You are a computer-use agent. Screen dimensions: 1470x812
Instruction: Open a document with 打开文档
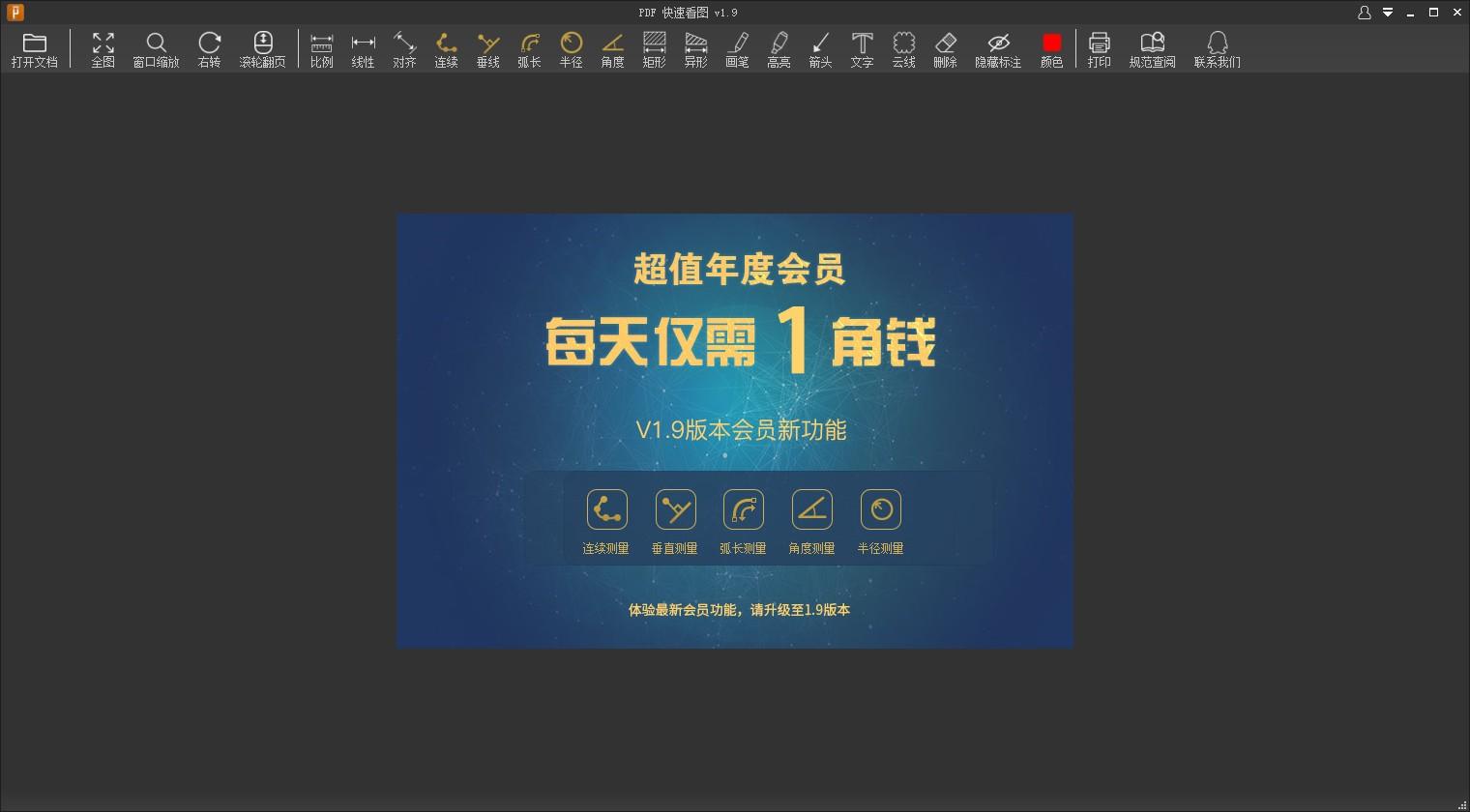[x=35, y=50]
